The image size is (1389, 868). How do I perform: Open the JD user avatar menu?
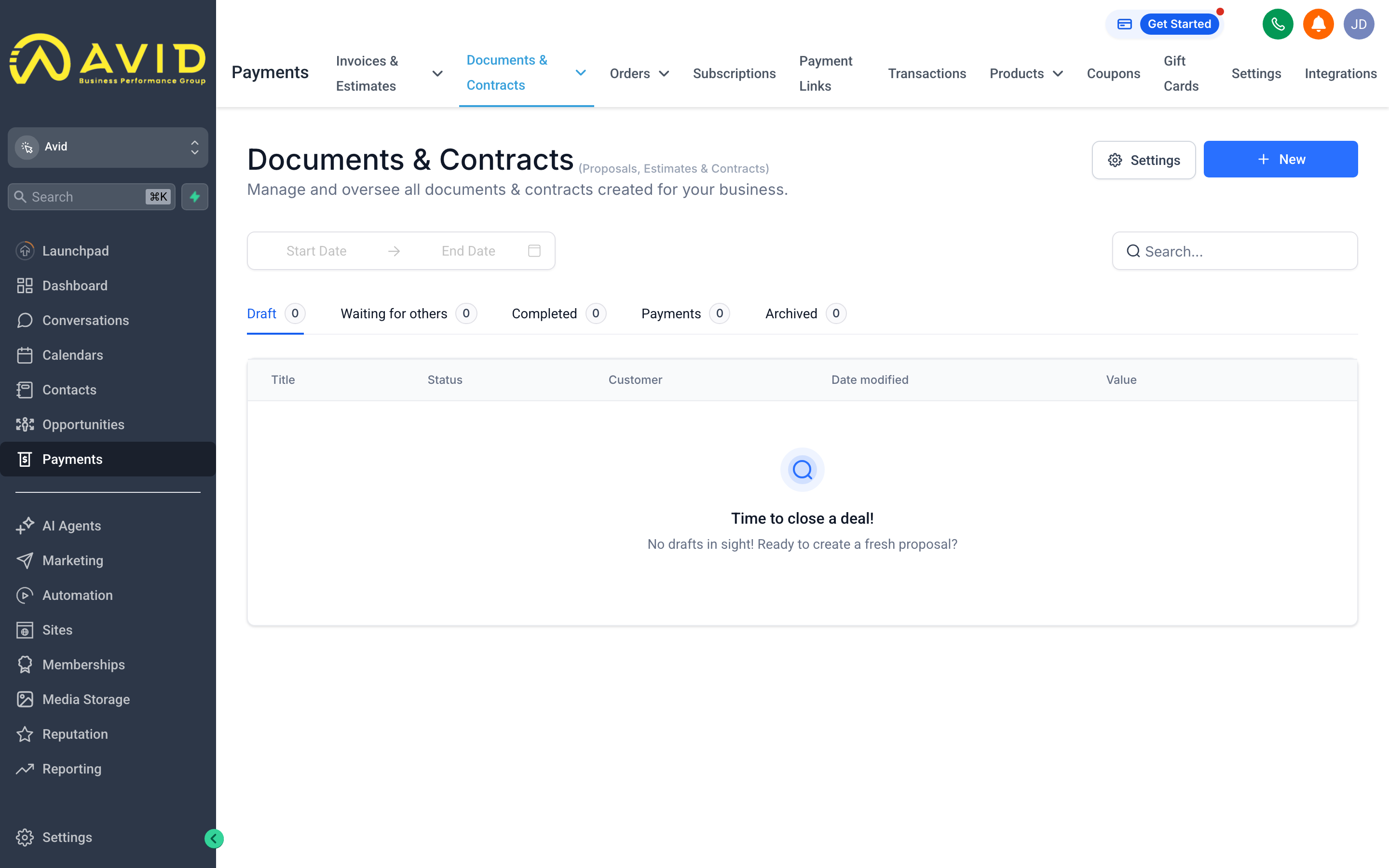pyautogui.click(x=1359, y=24)
